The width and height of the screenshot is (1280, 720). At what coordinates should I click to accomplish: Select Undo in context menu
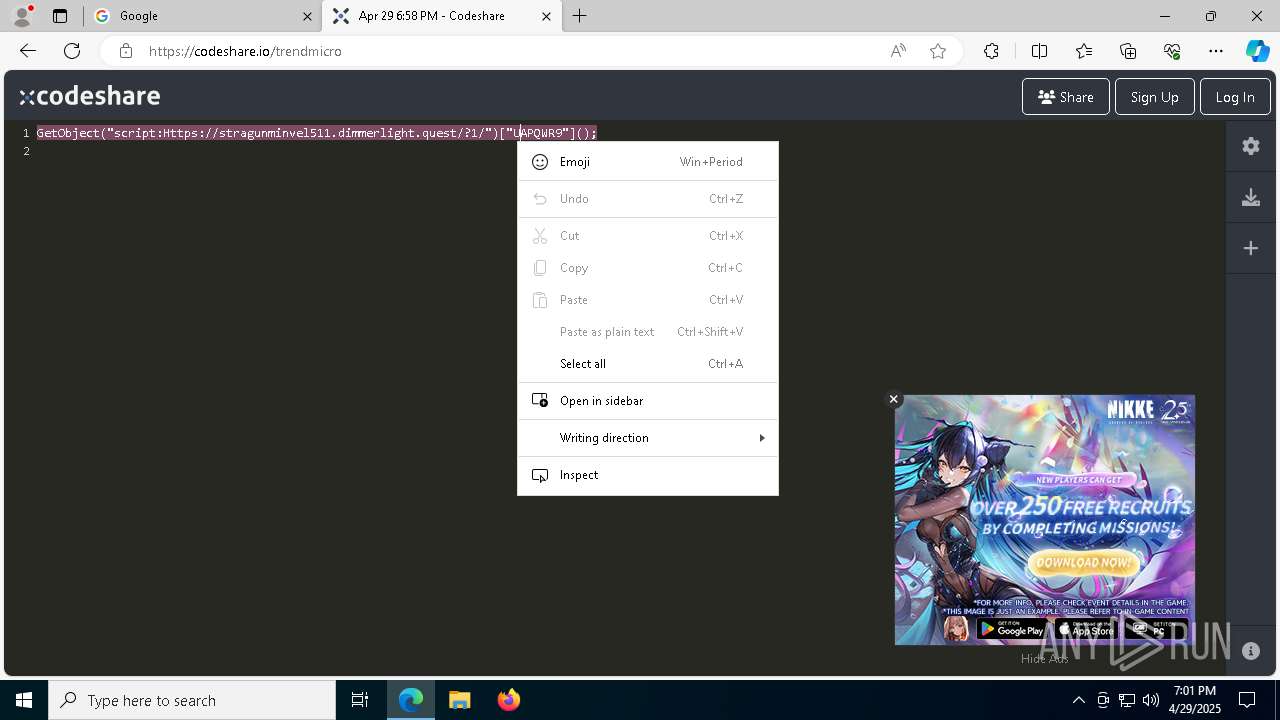(648, 199)
